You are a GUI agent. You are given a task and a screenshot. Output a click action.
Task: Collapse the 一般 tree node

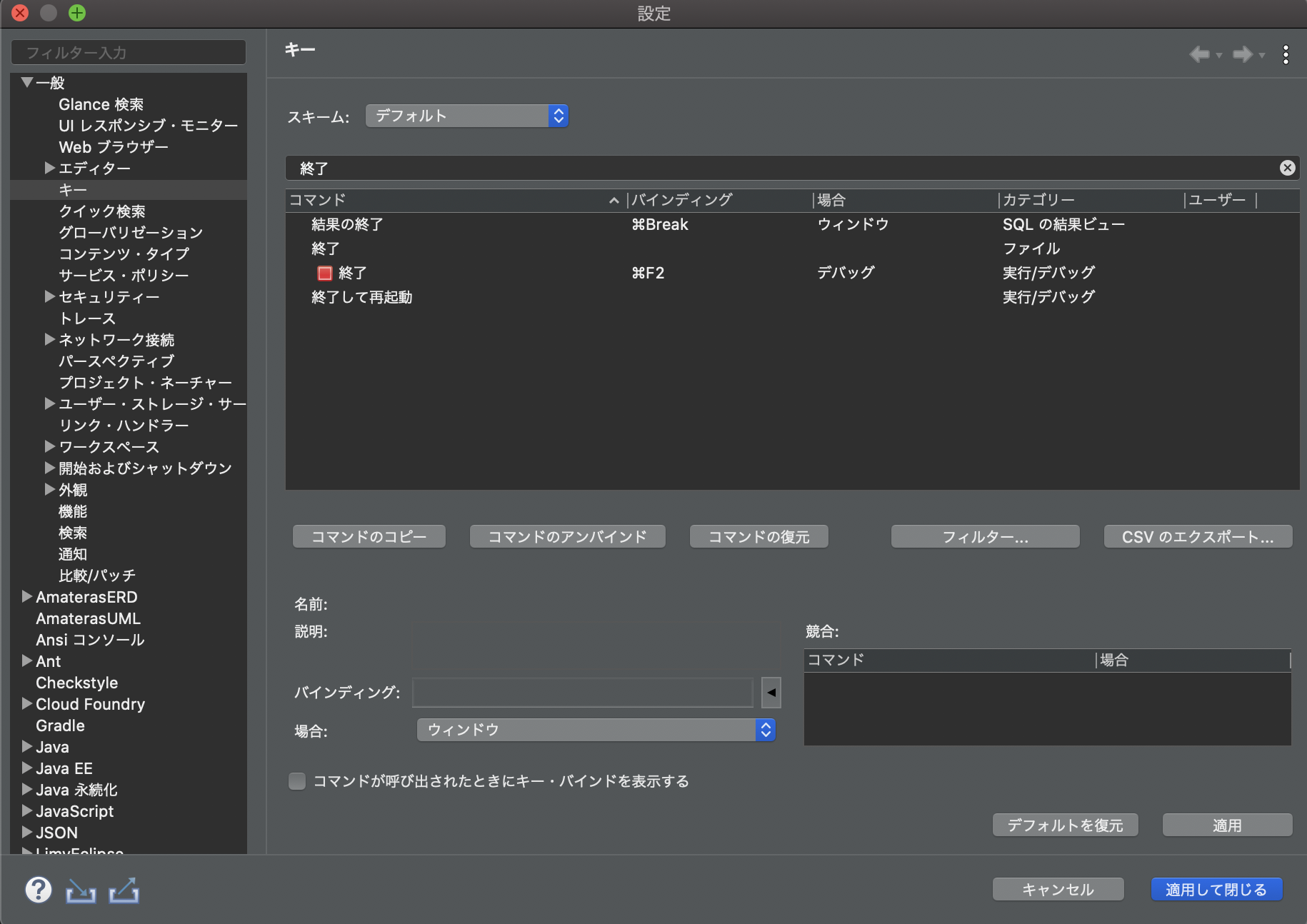[x=27, y=82]
